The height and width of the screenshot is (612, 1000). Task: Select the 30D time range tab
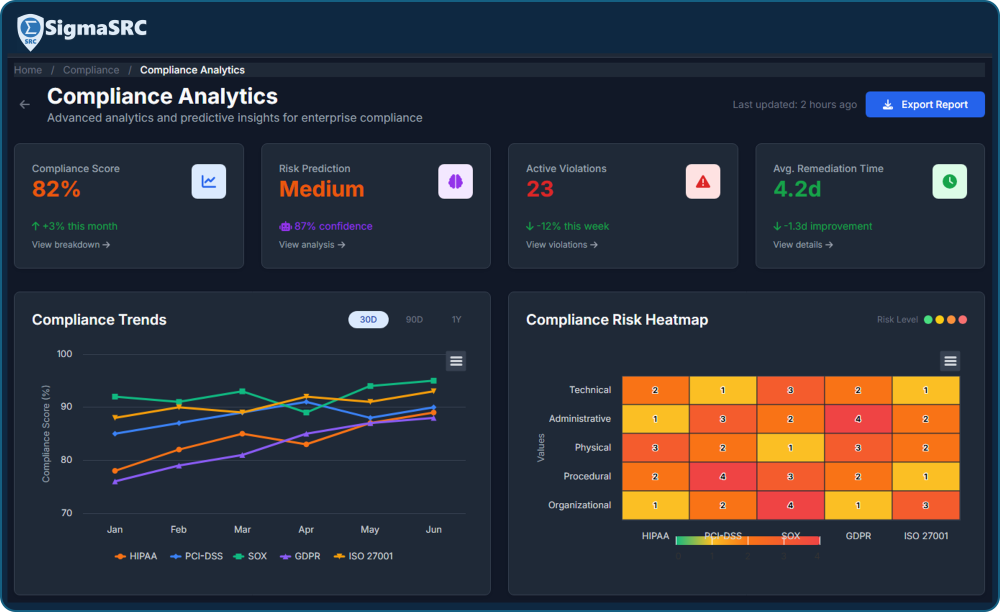pos(368,319)
